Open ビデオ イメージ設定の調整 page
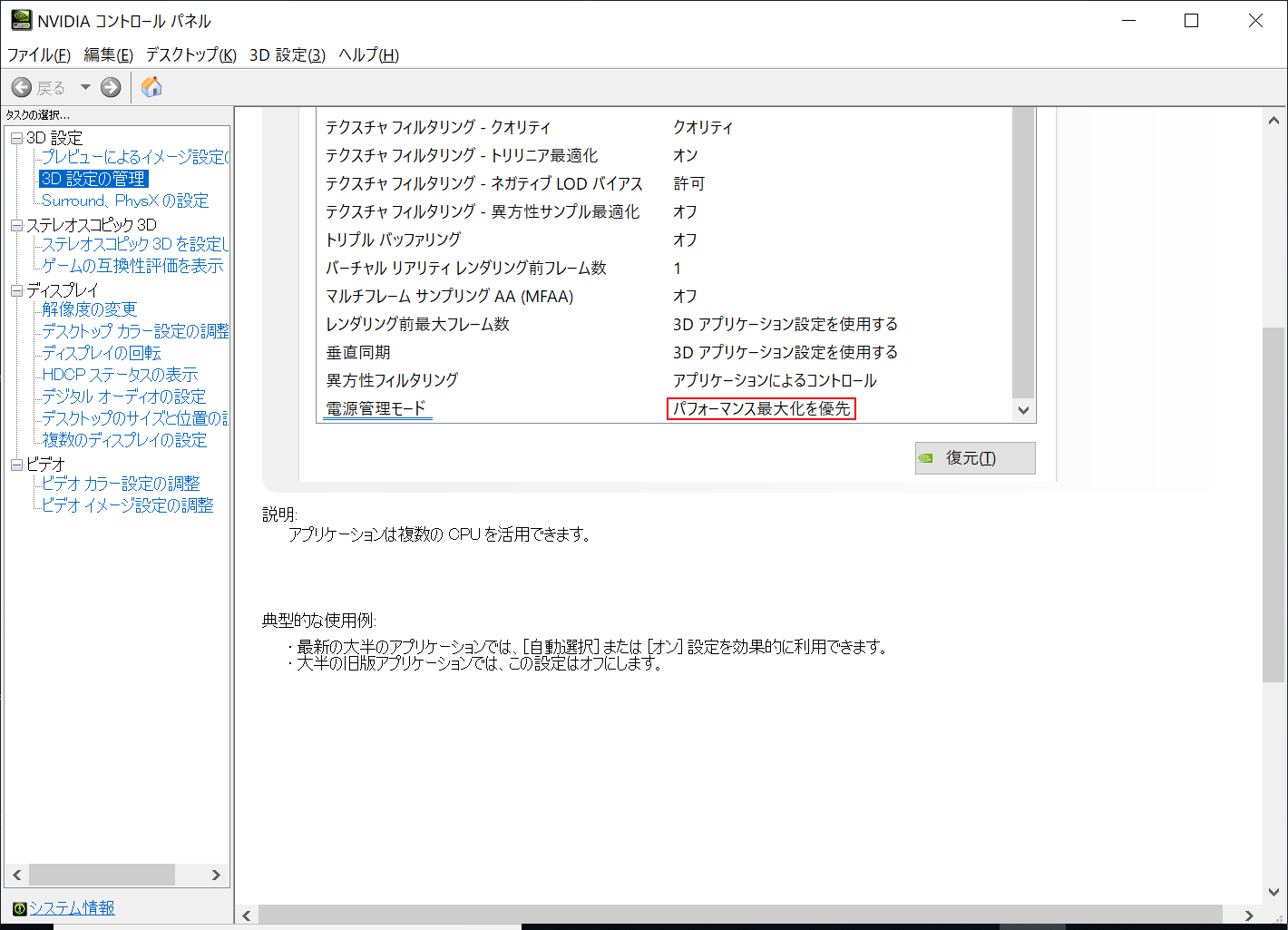 coord(127,505)
